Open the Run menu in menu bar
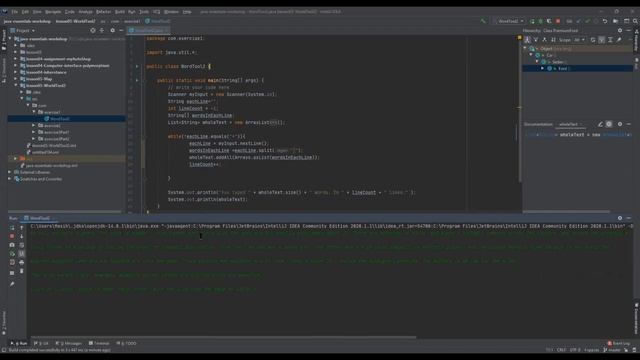Screen dimensions: 640x360 point(131,12)
